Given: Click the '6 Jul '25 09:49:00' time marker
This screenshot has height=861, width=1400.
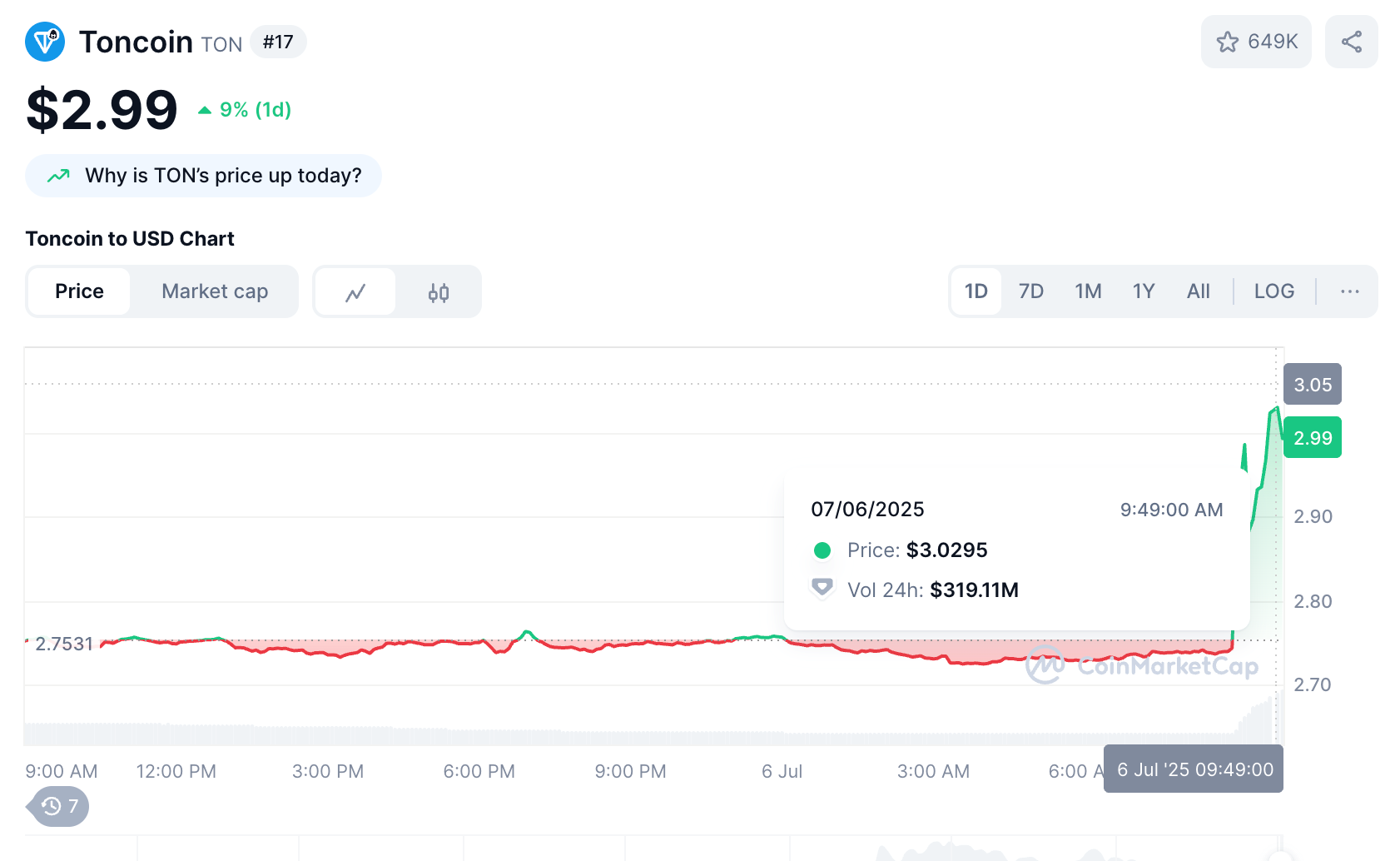Looking at the screenshot, I should tap(1194, 769).
